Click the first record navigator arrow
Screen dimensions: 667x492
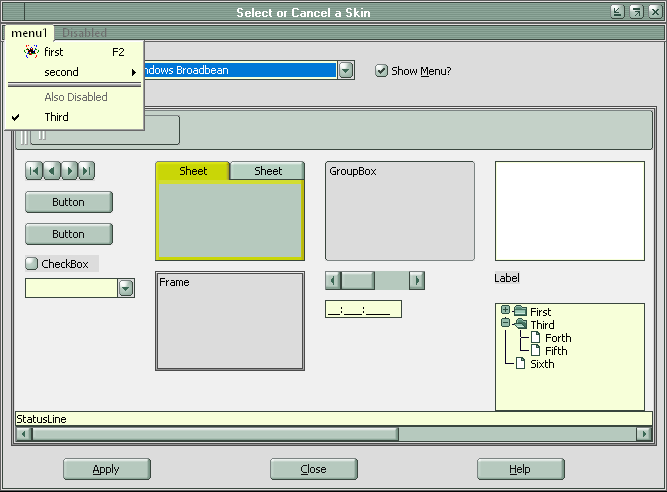click(x=34, y=171)
